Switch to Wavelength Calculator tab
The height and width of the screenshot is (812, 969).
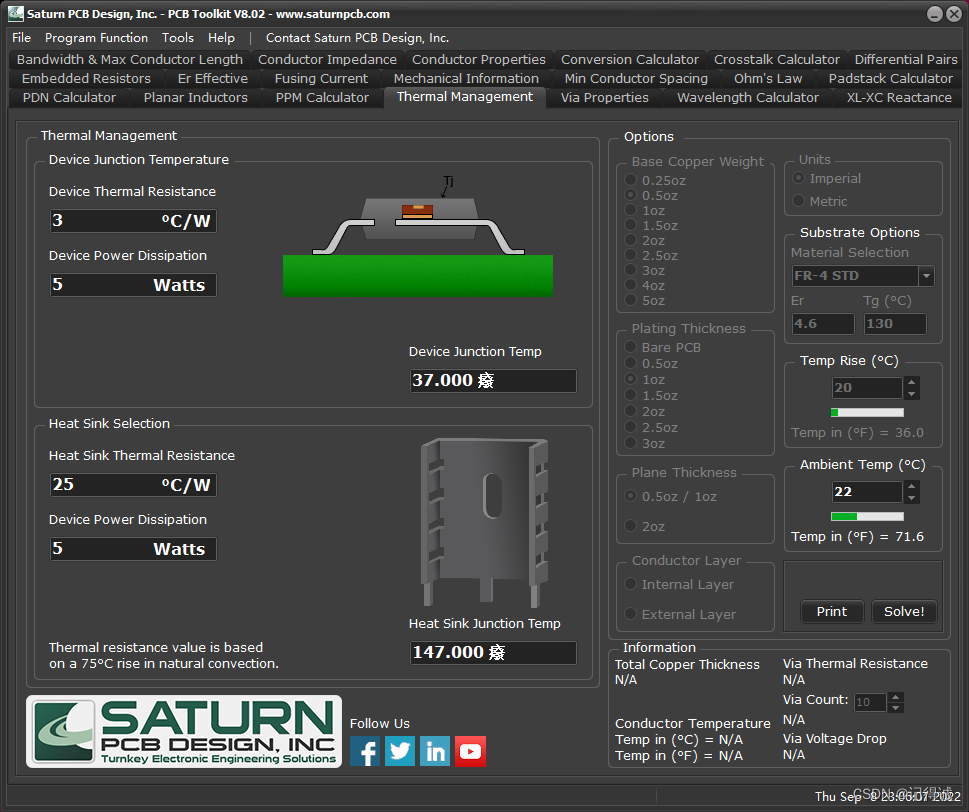point(748,98)
